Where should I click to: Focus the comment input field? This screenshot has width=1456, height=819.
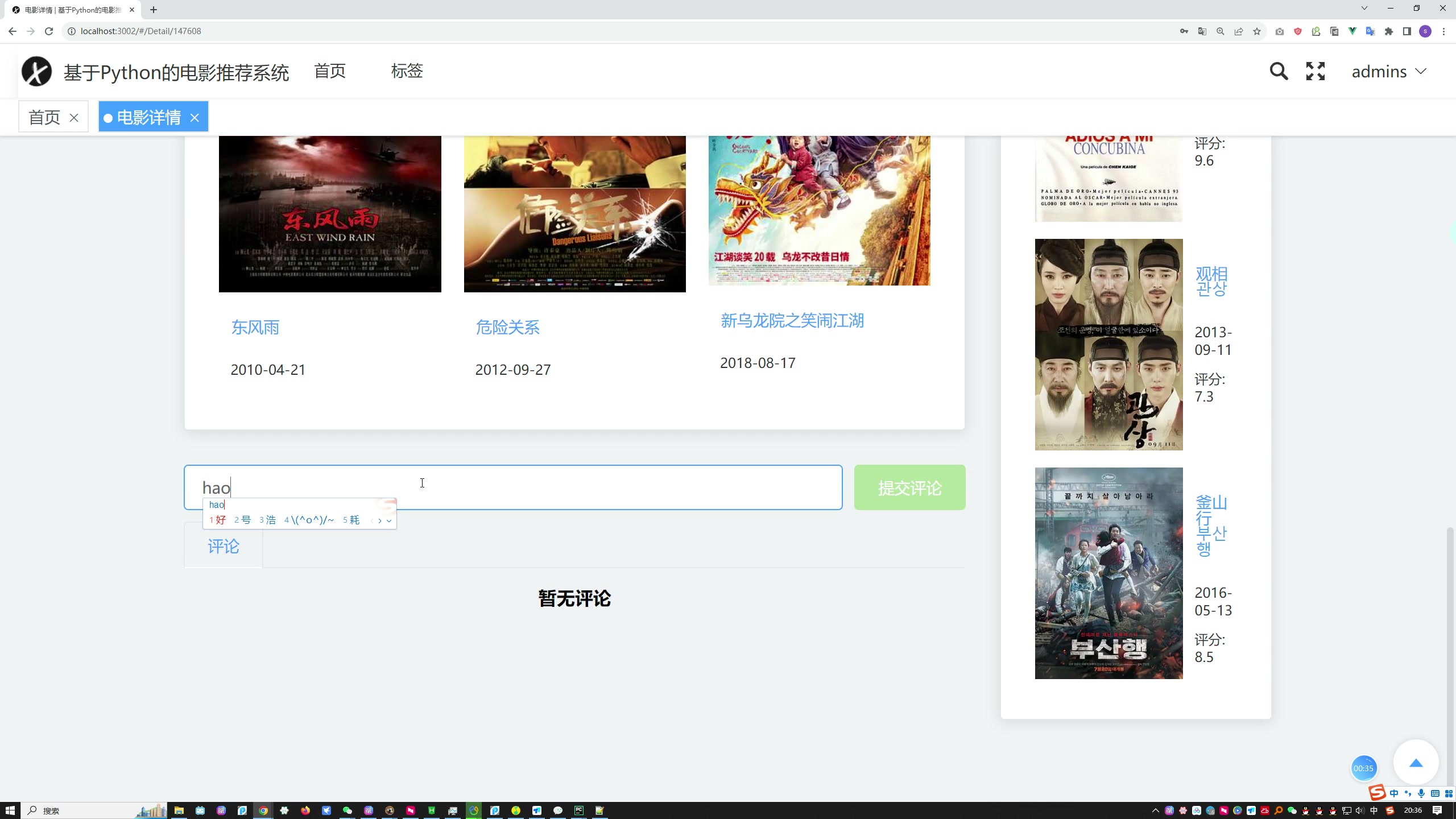pyautogui.click(x=513, y=487)
